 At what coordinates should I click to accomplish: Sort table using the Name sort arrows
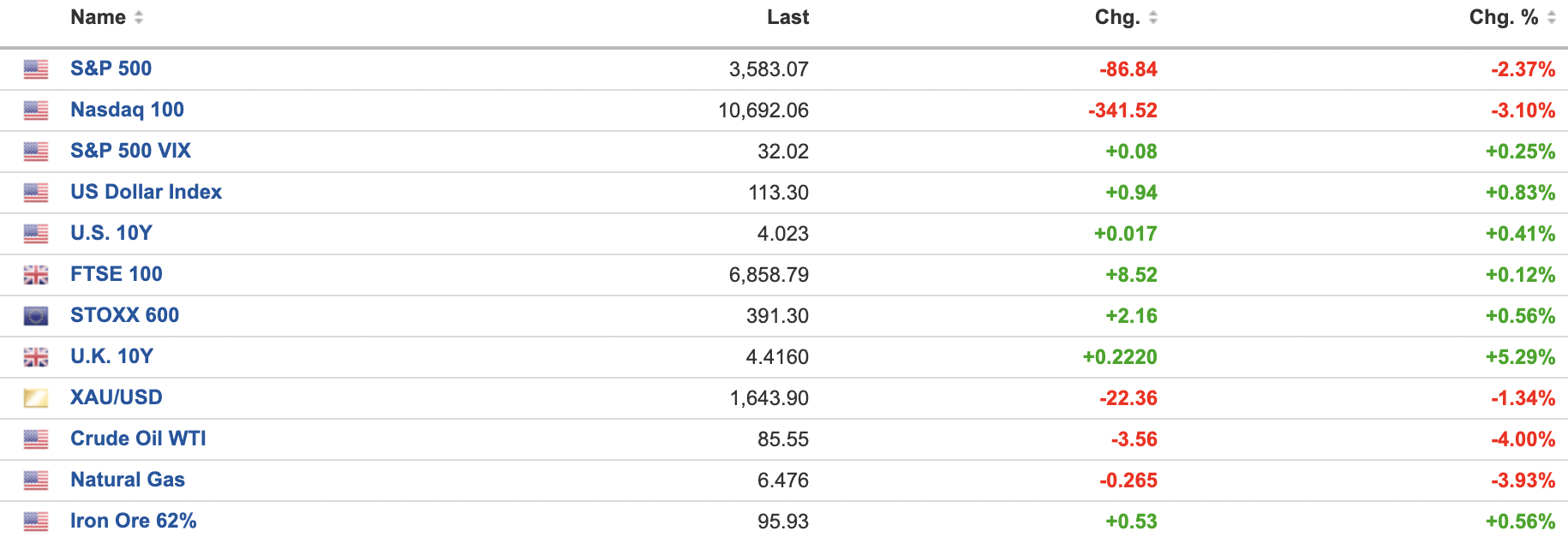[139, 18]
